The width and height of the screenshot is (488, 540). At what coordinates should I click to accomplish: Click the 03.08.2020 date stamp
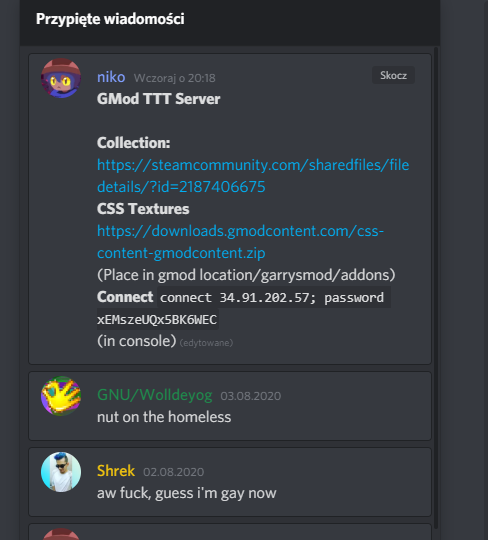(x=251, y=396)
